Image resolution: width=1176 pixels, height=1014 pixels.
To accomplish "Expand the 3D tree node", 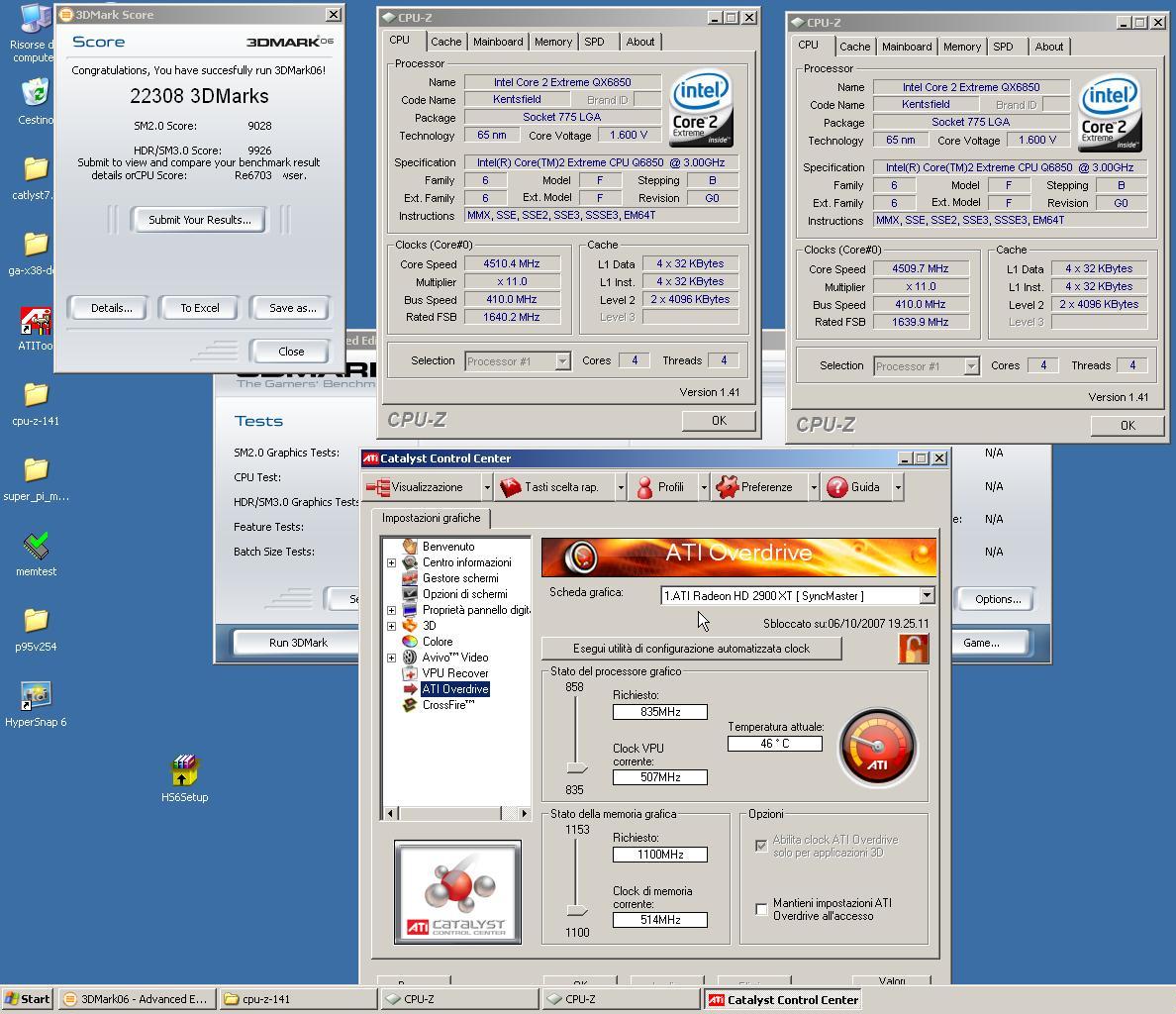I will click(391, 626).
